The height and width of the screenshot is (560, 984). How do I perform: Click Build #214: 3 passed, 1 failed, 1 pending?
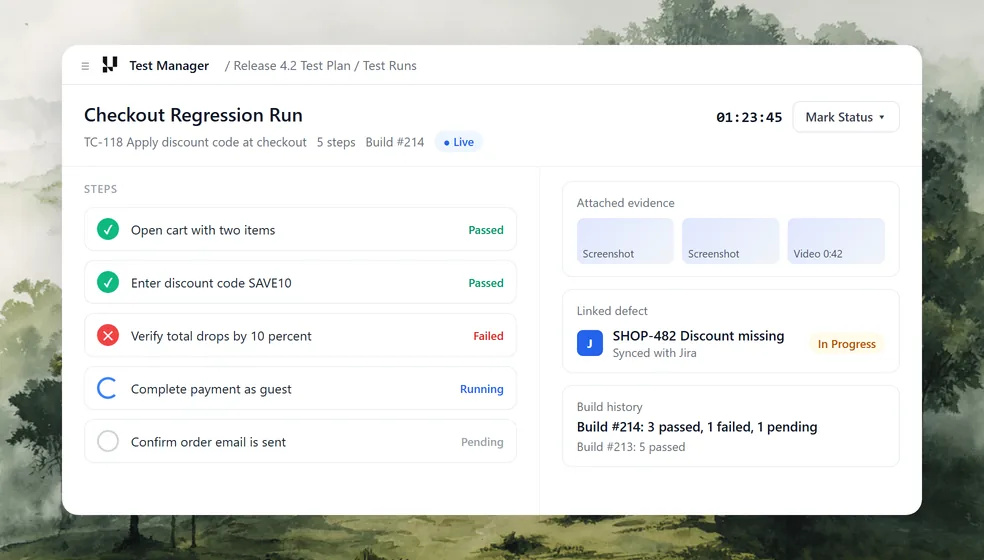(697, 427)
